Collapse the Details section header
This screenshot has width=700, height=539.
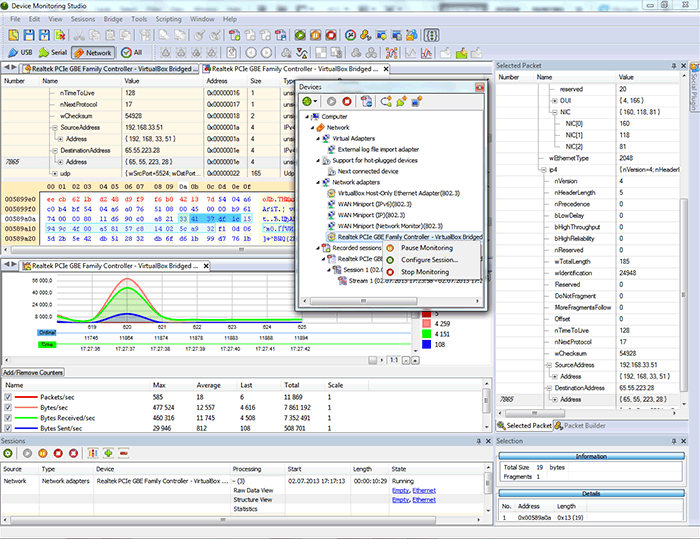pos(591,493)
